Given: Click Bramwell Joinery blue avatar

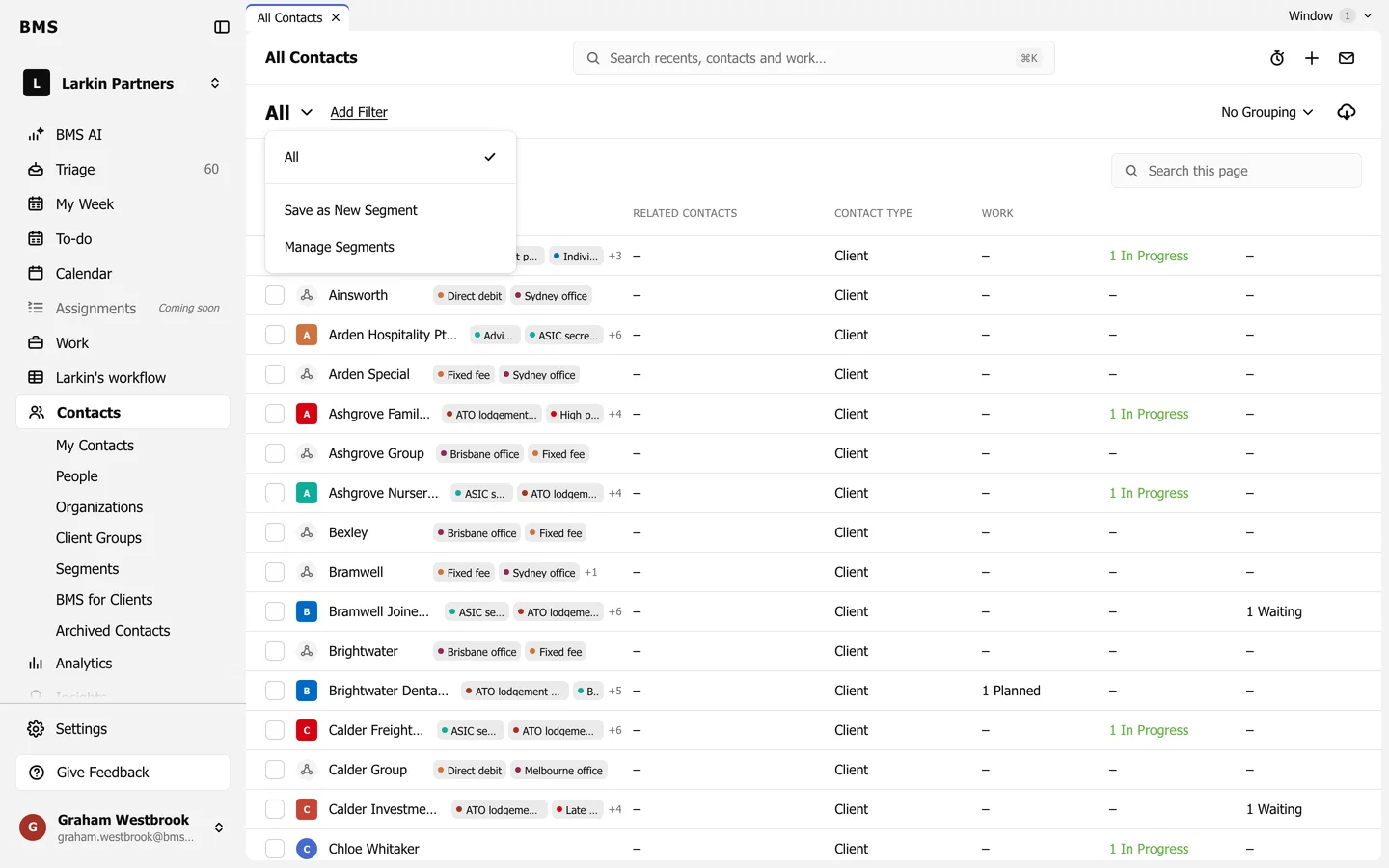Looking at the screenshot, I should pos(307,611).
